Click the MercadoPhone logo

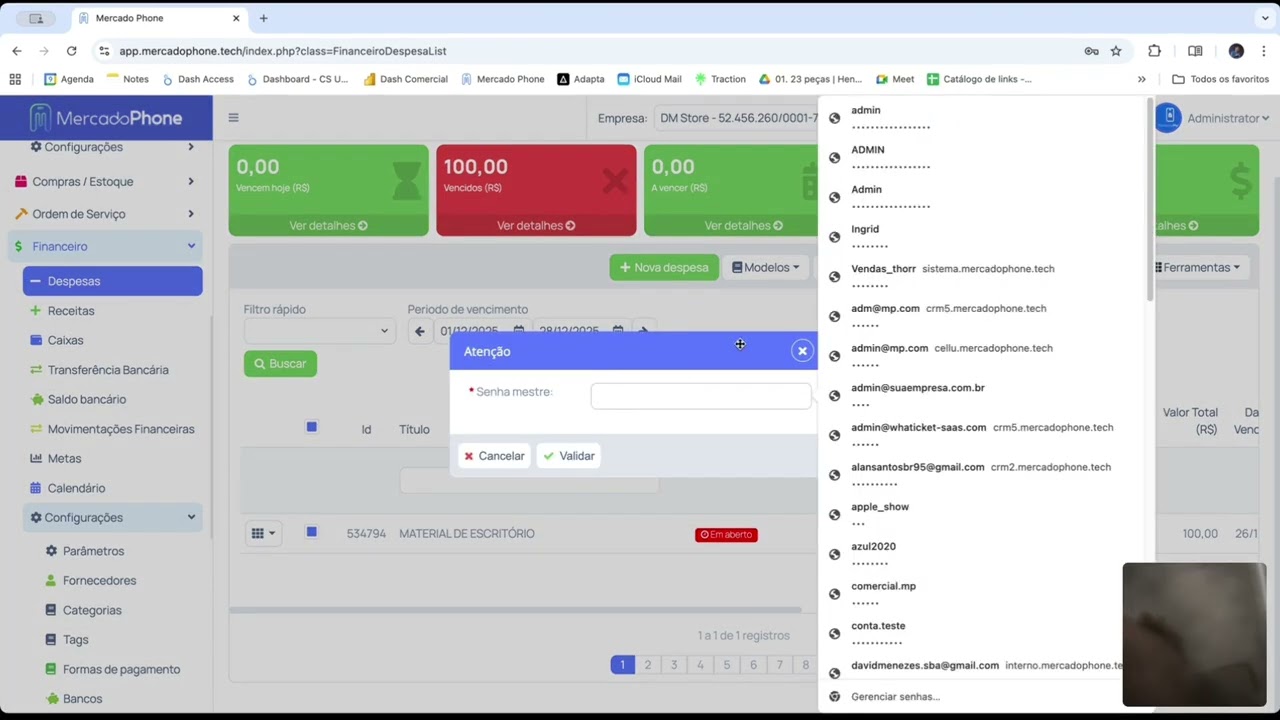[106, 118]
